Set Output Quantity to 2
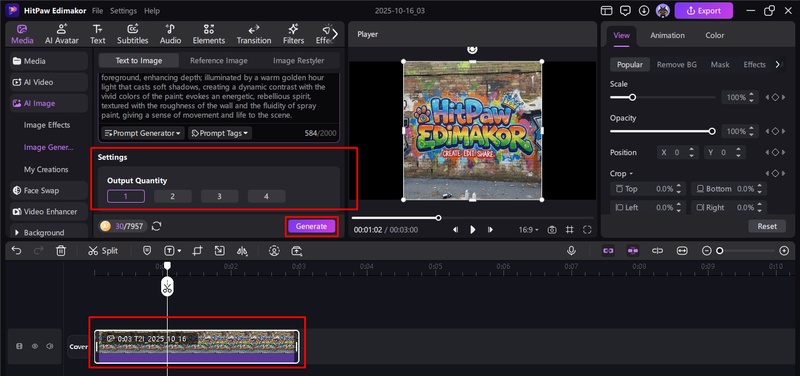This screenshot has width=800, height=376. (172, 196)
